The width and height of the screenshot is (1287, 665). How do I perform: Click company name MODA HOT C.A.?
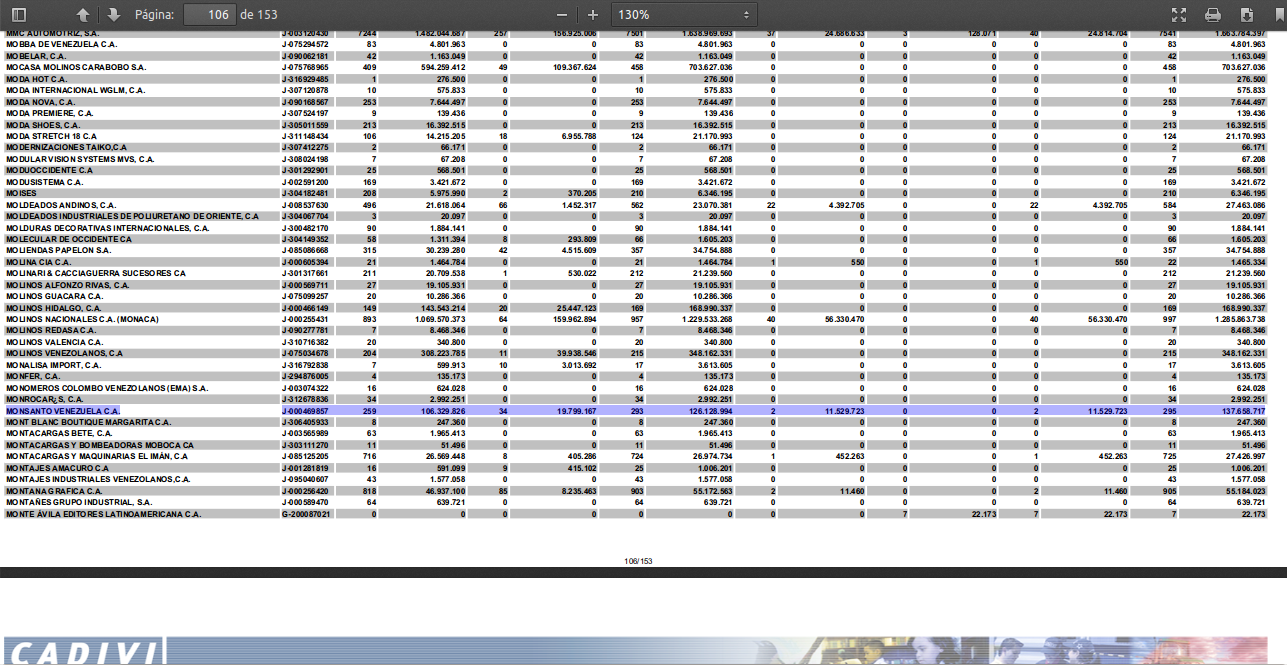pos(36,79)
